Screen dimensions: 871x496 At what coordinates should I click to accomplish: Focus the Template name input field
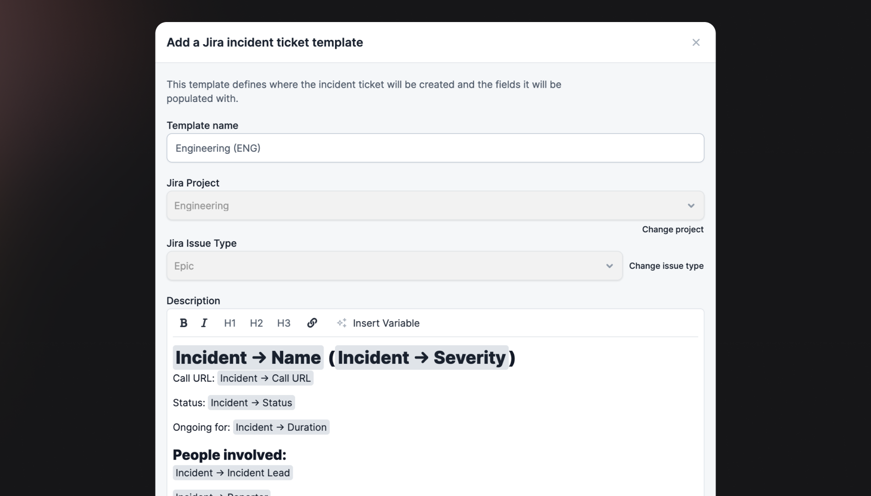[435, 148]
